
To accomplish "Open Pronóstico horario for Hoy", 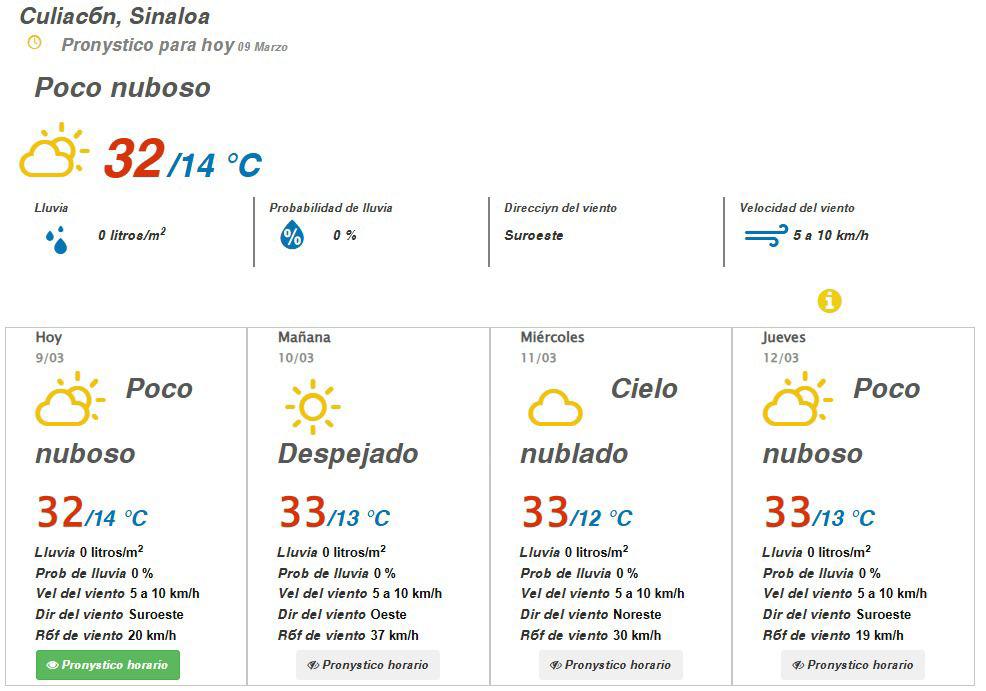I will (107, 664).
